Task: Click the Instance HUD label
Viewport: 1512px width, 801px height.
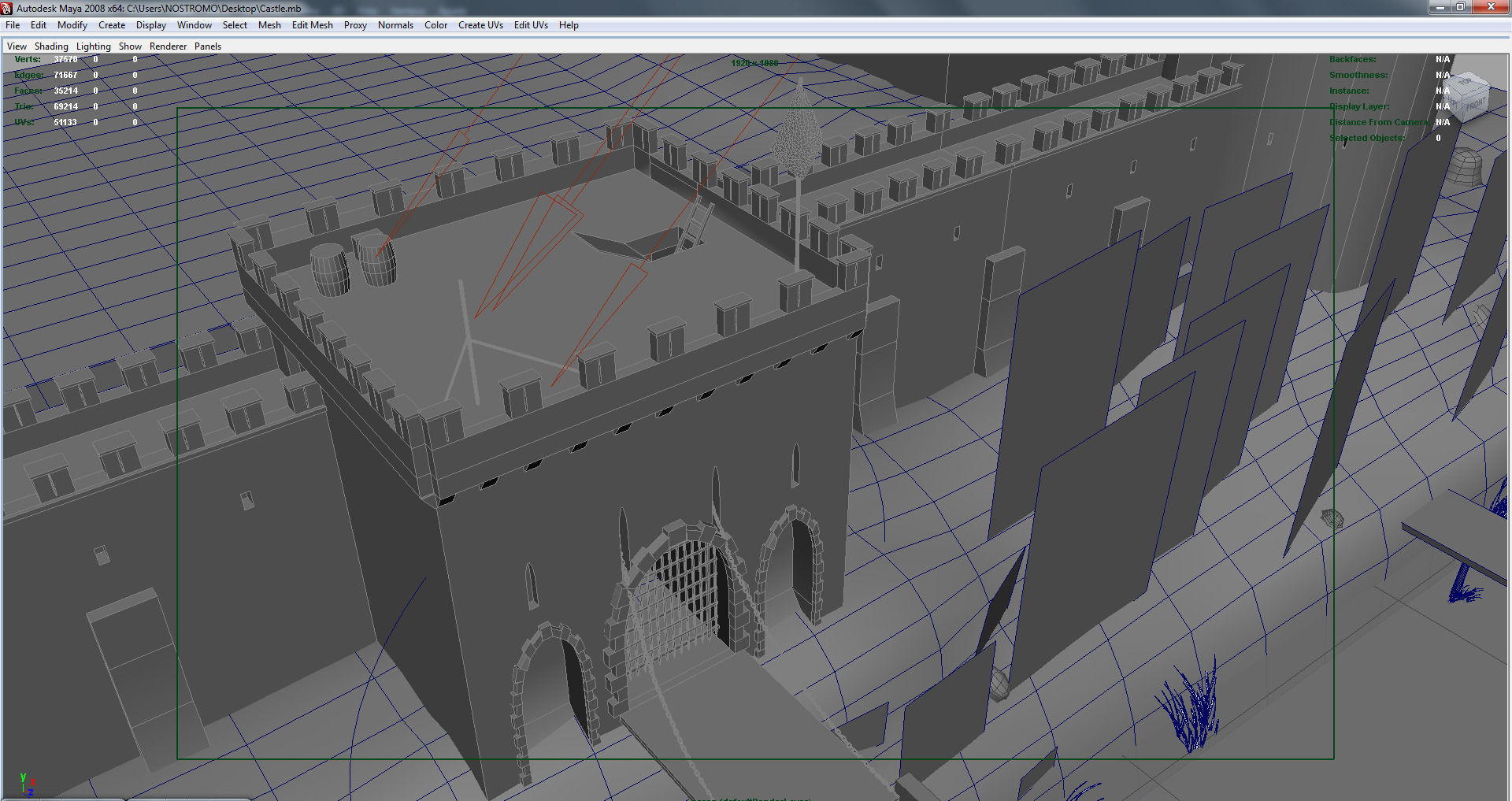Action: click(1349, 91)
